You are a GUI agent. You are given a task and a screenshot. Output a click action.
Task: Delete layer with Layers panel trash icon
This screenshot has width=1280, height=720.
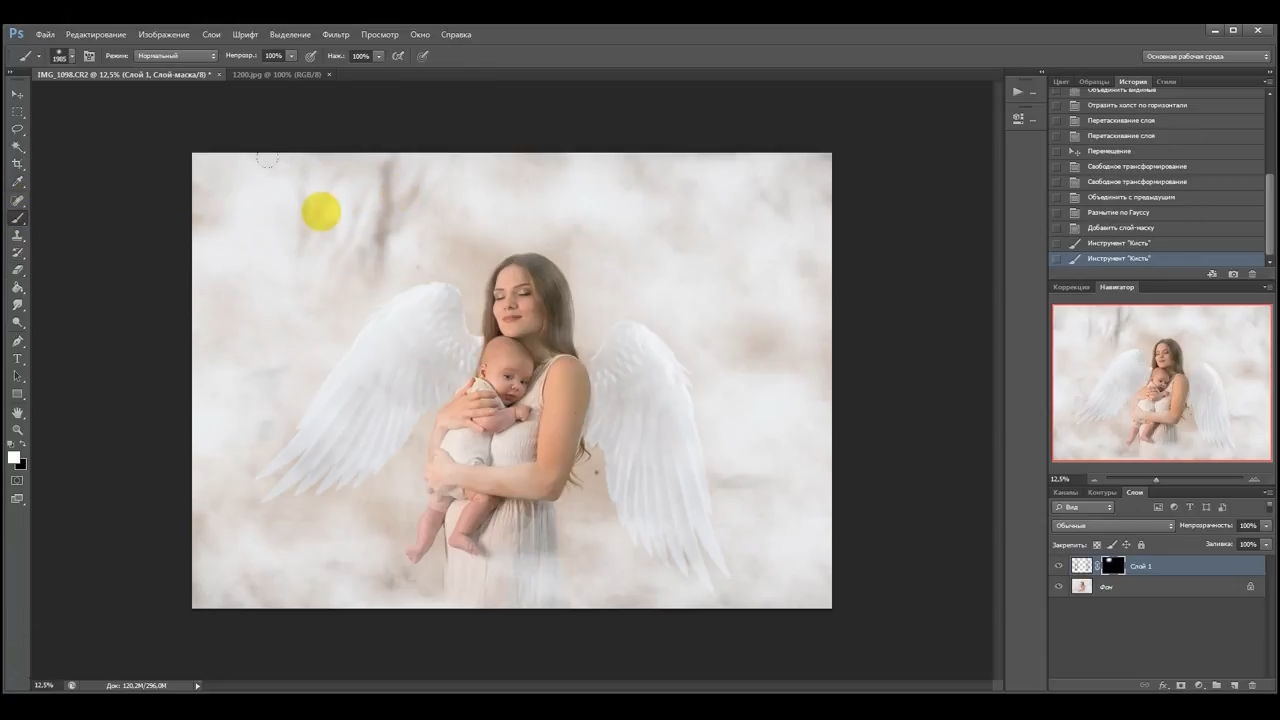tap(1252, 685)
